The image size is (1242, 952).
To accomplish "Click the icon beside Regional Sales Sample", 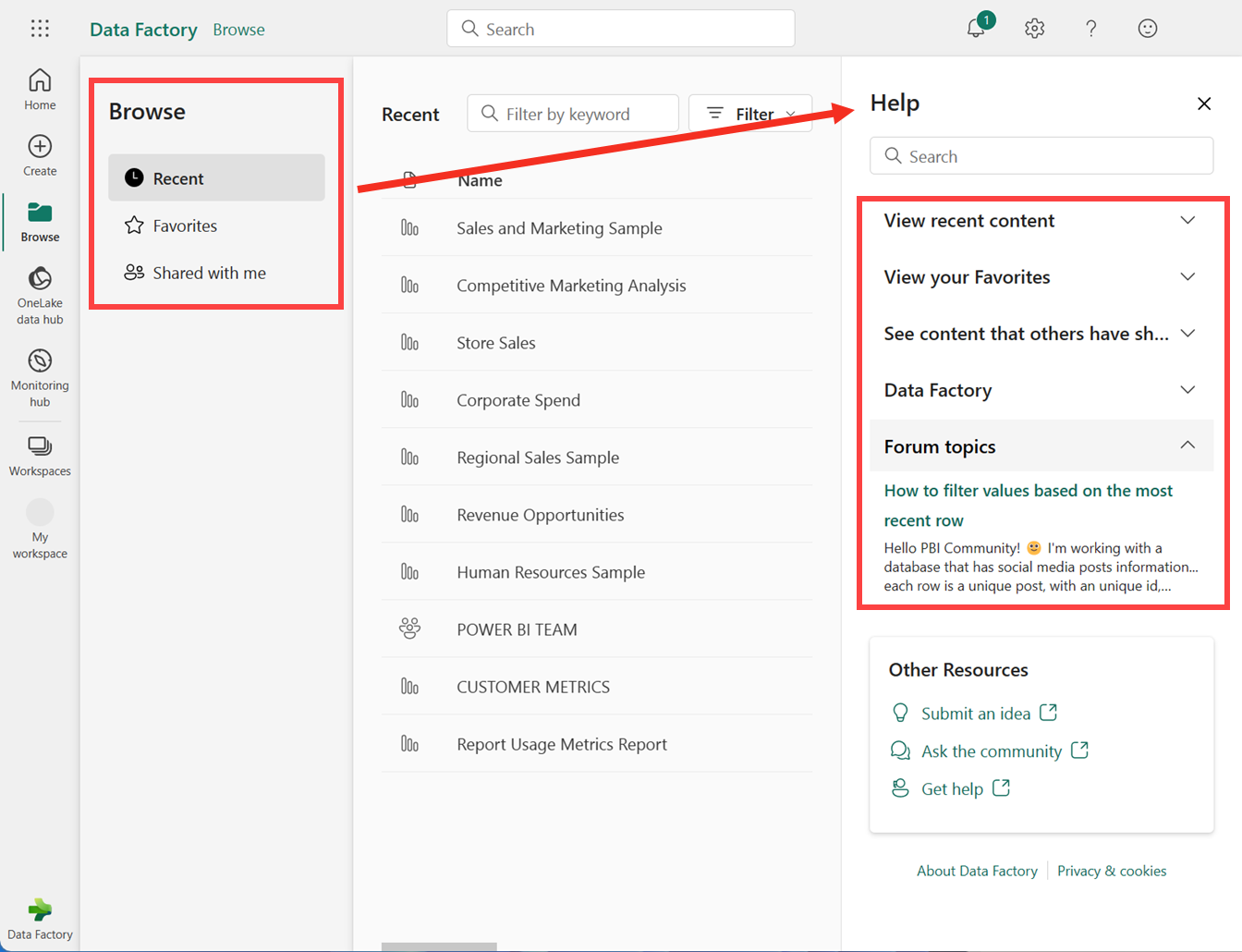I will [409, 458].
